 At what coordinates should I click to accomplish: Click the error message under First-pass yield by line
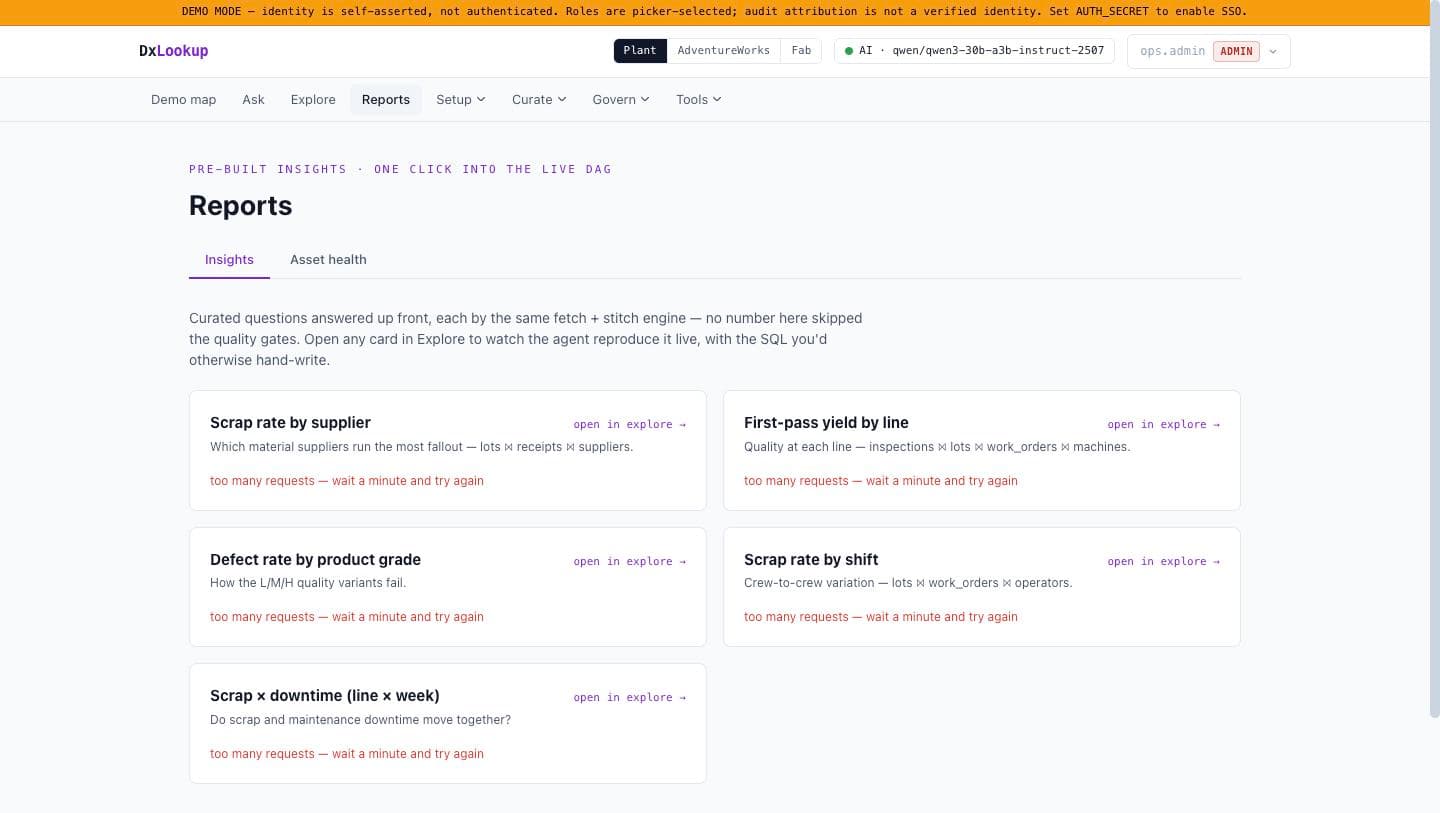click(x=881, y=481)
